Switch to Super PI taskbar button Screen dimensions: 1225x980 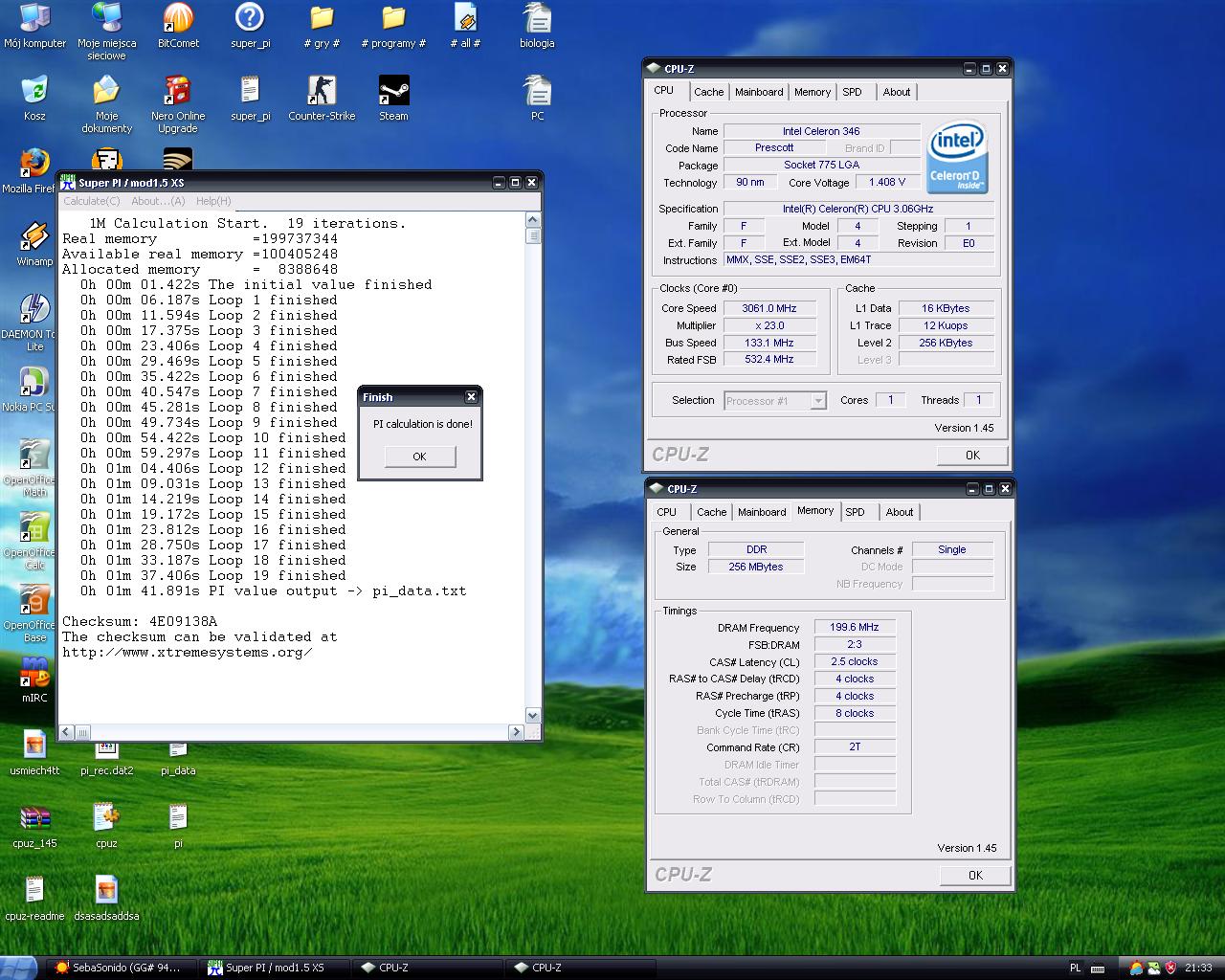coord(273,968)
